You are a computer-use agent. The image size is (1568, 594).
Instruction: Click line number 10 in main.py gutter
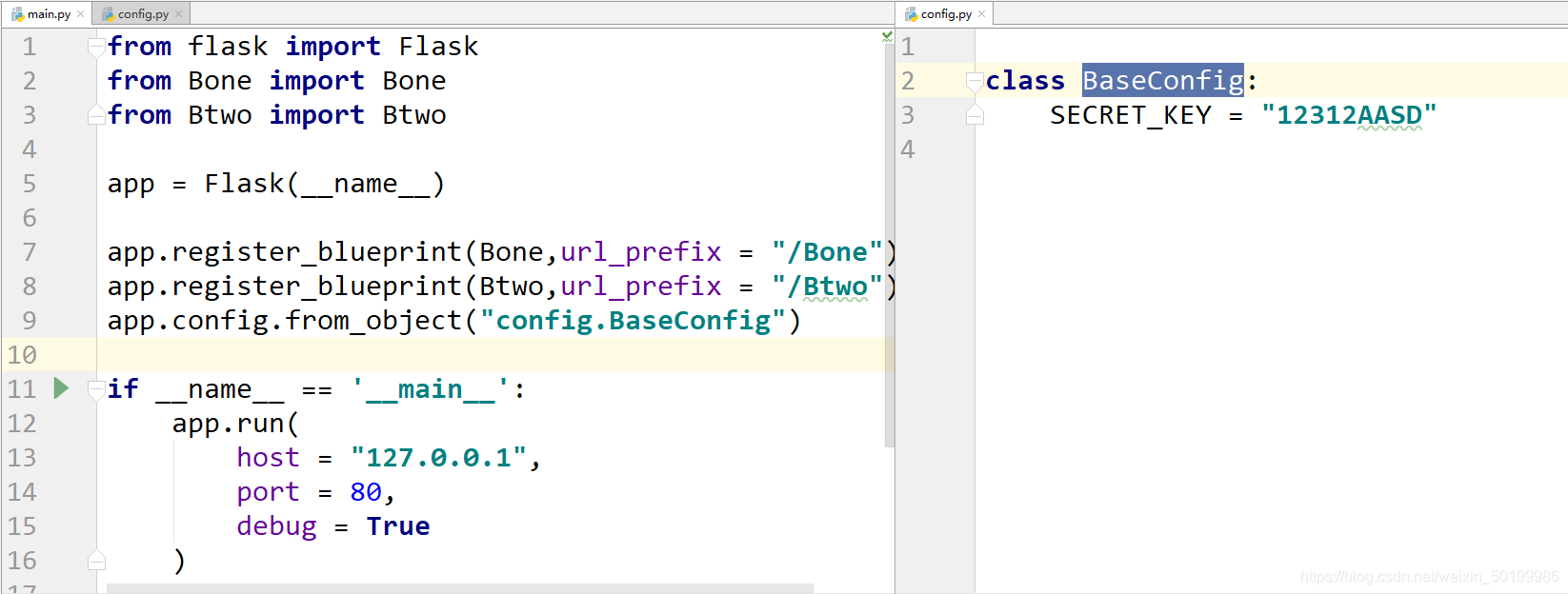click(22, 355)
